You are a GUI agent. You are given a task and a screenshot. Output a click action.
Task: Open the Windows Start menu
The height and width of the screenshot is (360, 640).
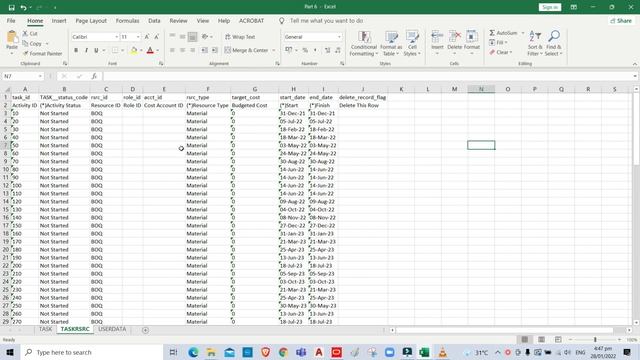(x=10, y=352)
